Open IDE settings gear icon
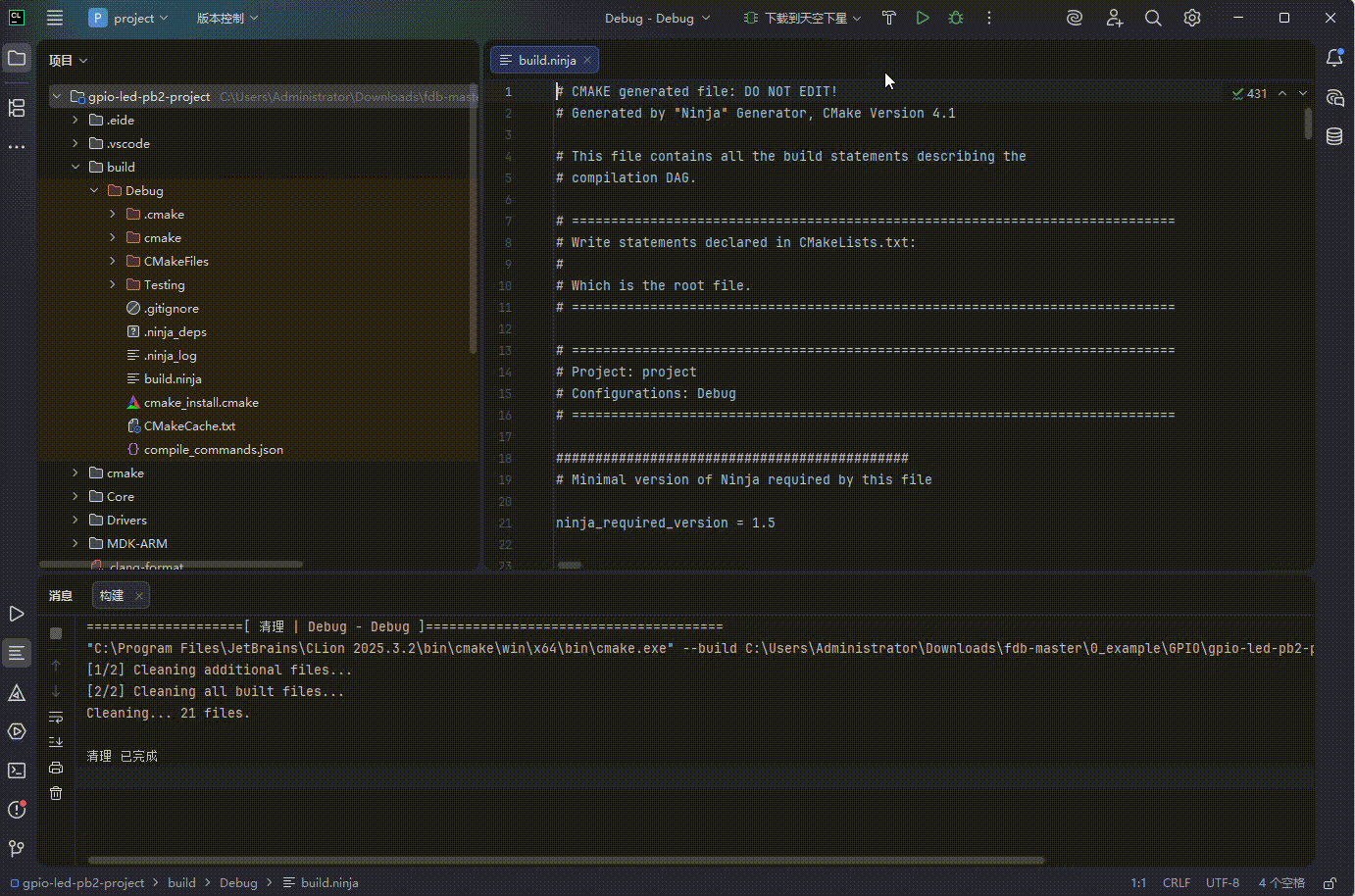This screenshot has height=896, width=1355. (1192, 18)
